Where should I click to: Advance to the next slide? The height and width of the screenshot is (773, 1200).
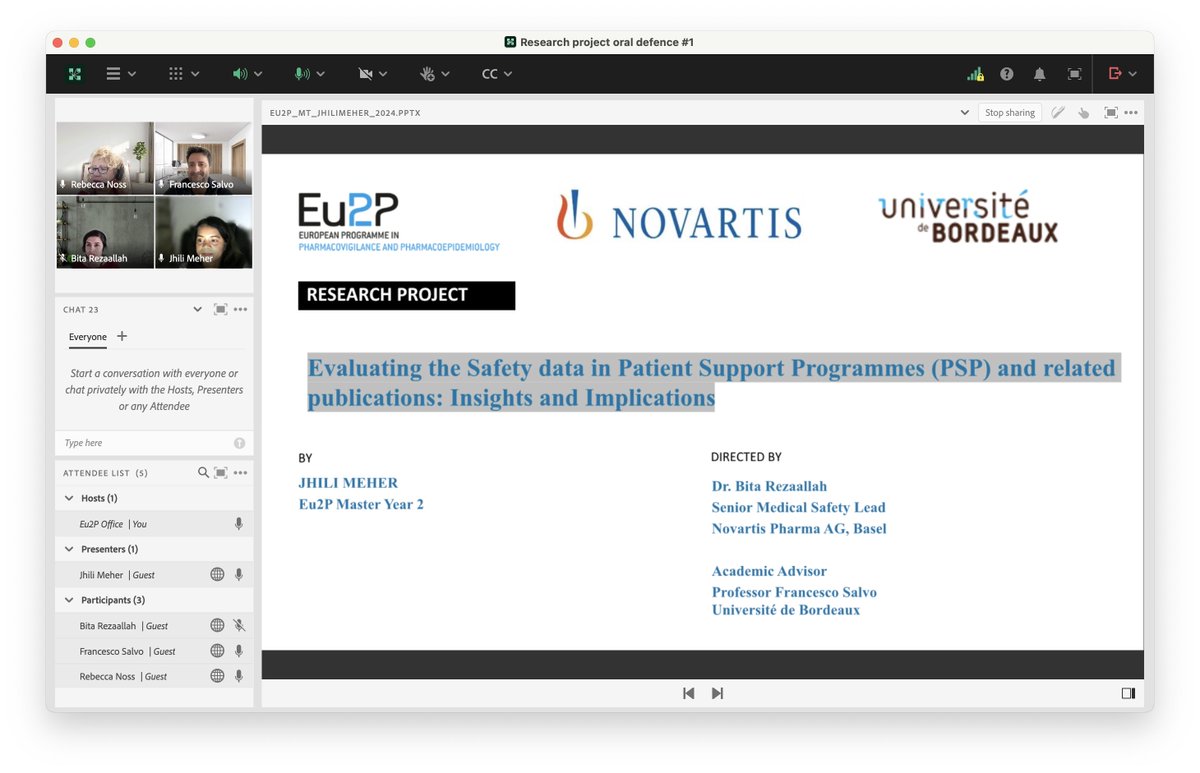tap(717, 693)
